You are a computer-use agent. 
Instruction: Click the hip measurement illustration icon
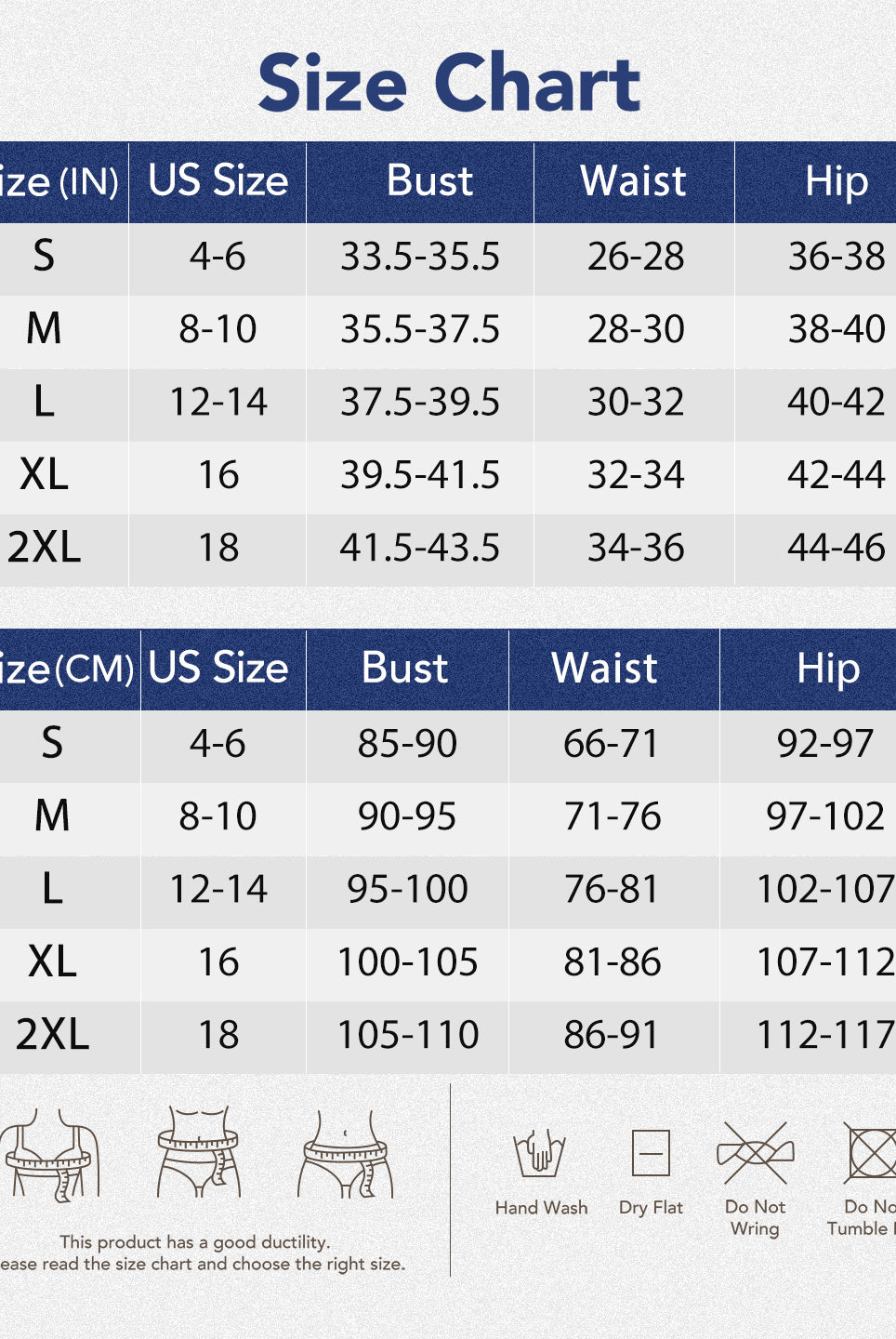346,1153
